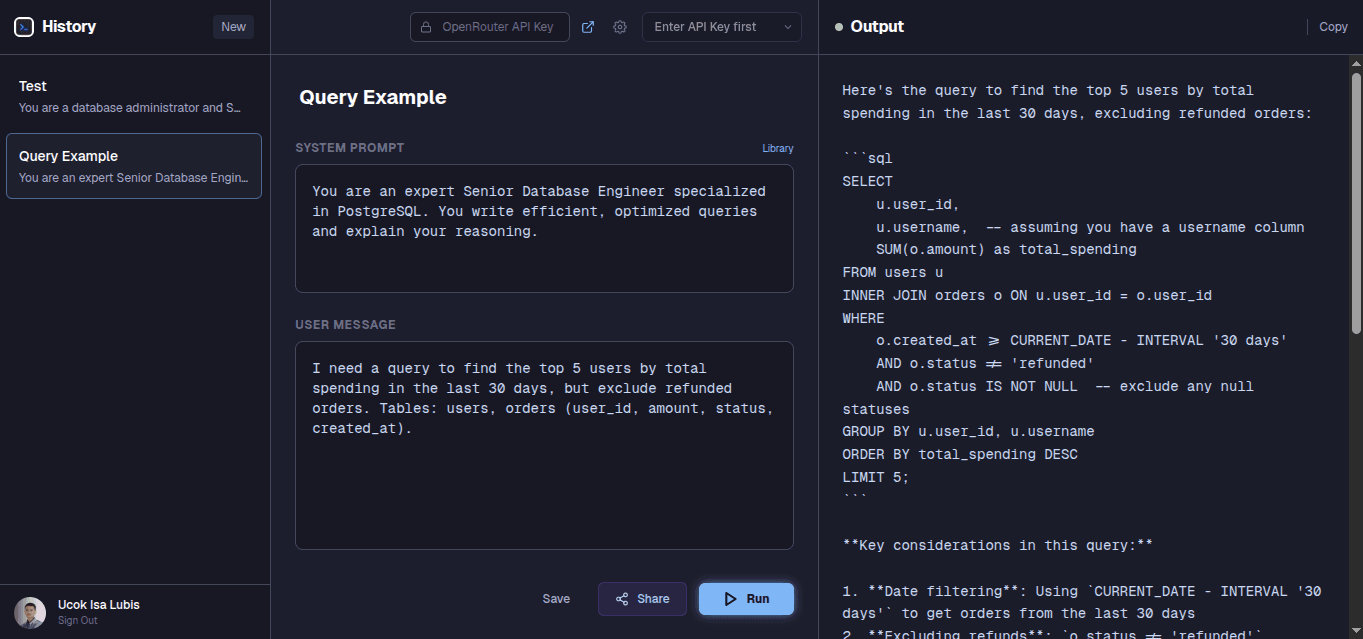1363x639 pixels.
Task: Click the terminal app logo icon
Action: tap(22, 26)
